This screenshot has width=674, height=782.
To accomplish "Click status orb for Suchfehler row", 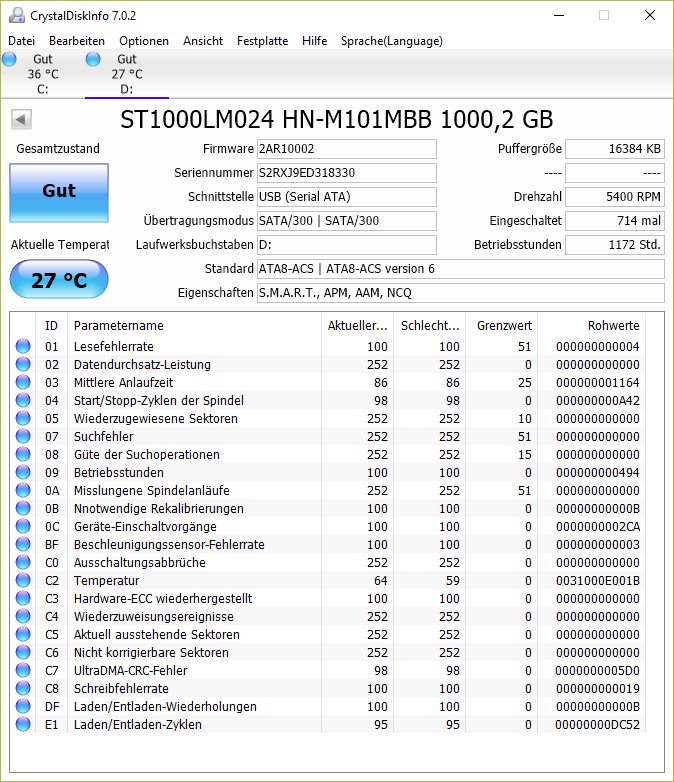I will [23, 436].
